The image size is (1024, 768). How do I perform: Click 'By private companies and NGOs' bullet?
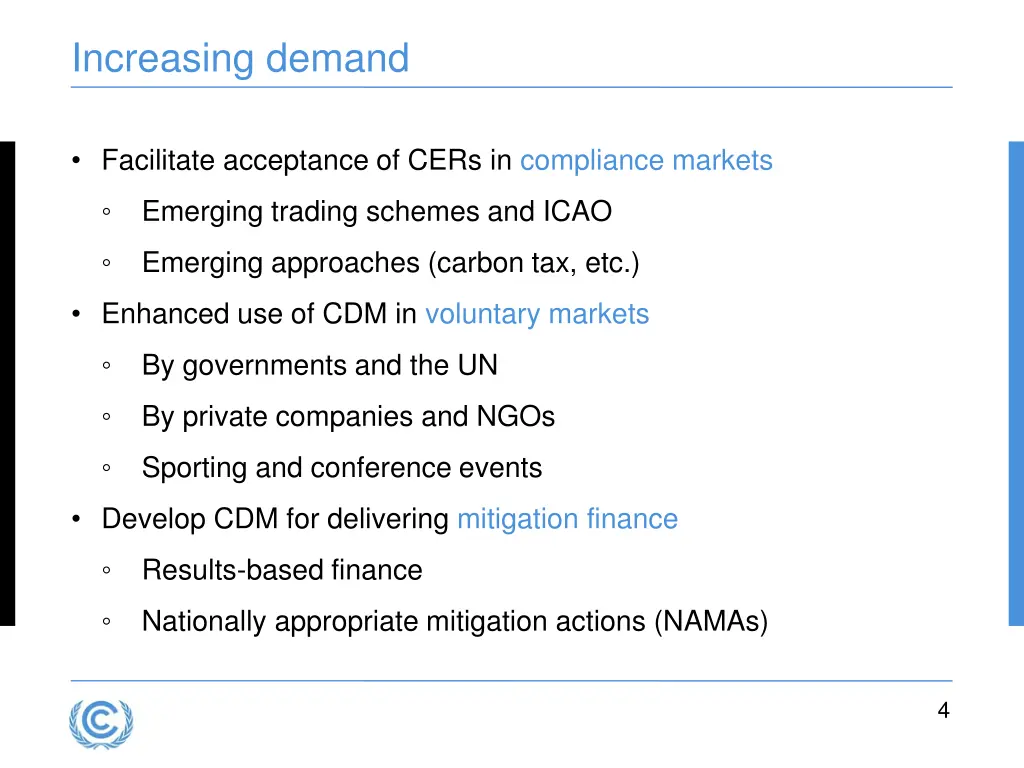coord(349,417)
